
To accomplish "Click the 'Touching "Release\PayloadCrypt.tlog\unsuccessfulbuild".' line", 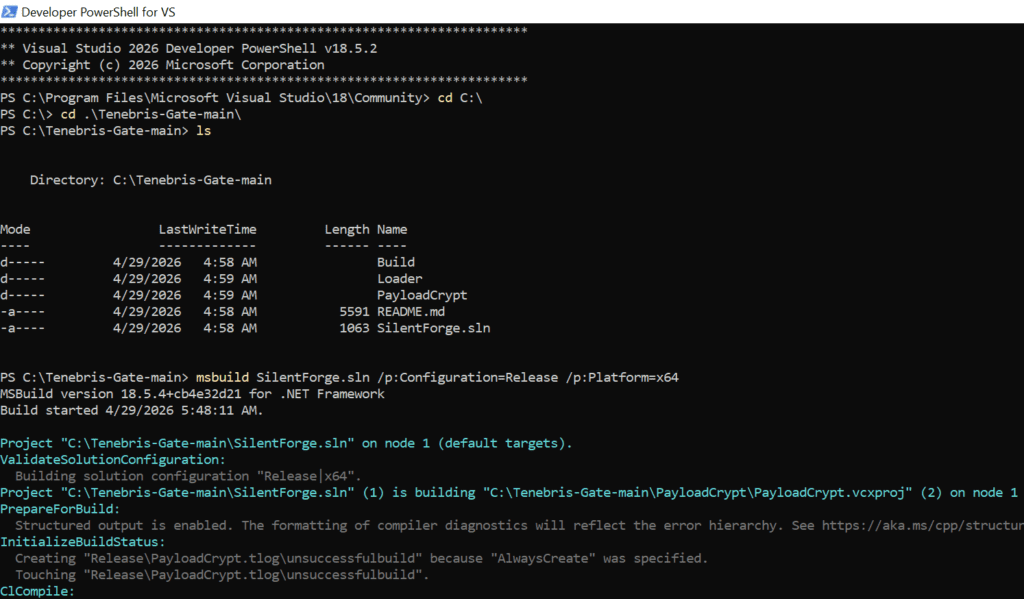I will pos(222,575).
